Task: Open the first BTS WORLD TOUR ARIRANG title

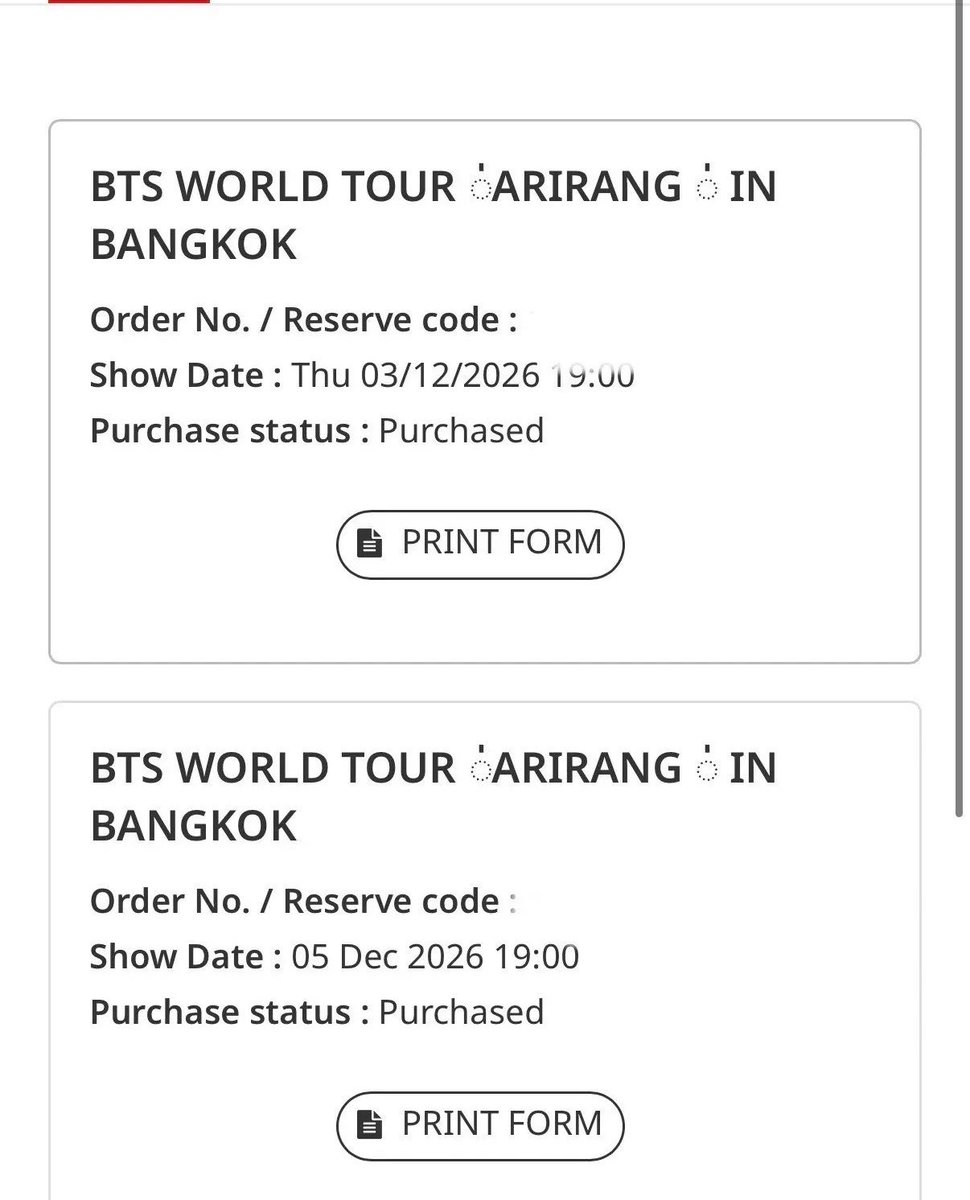Action: (x=433, y=215)
